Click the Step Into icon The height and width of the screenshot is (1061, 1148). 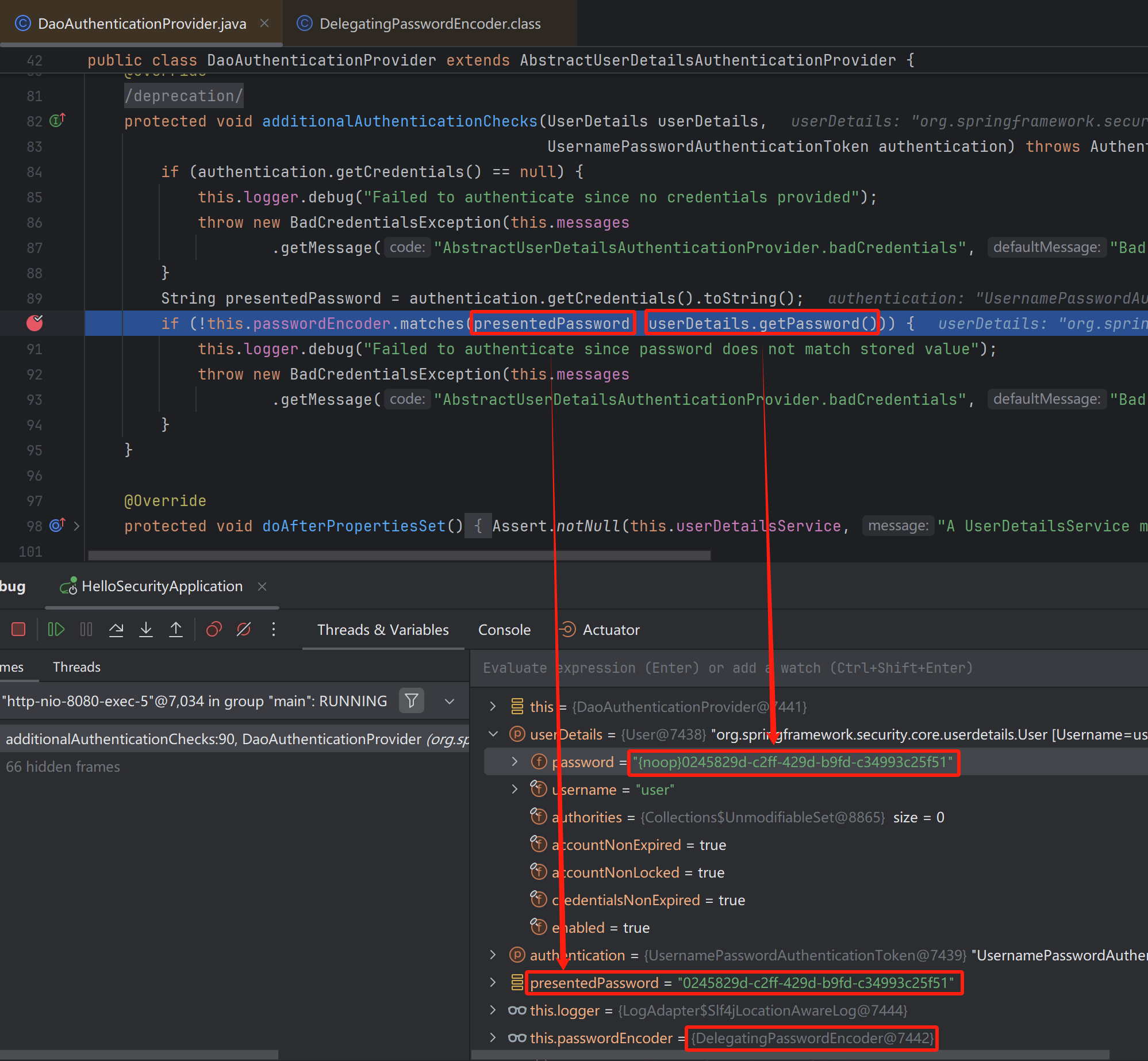146,630
